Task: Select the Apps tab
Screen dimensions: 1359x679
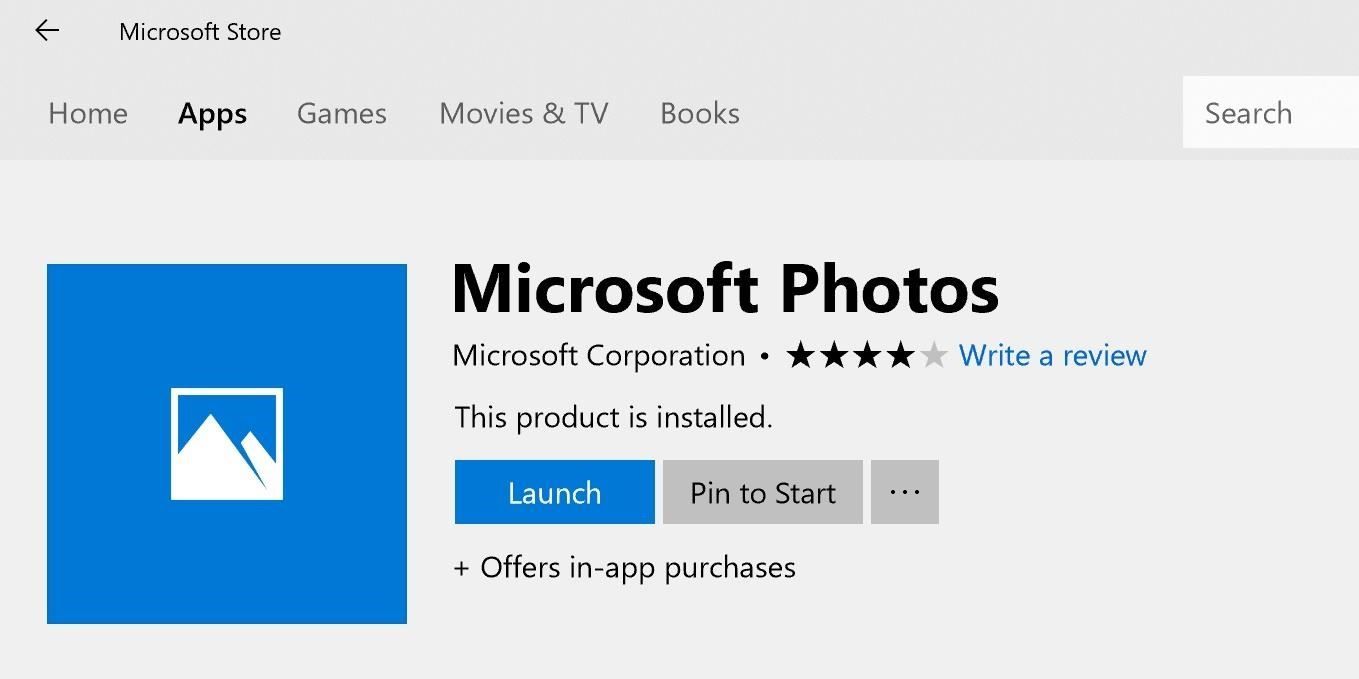Action: 212,113
